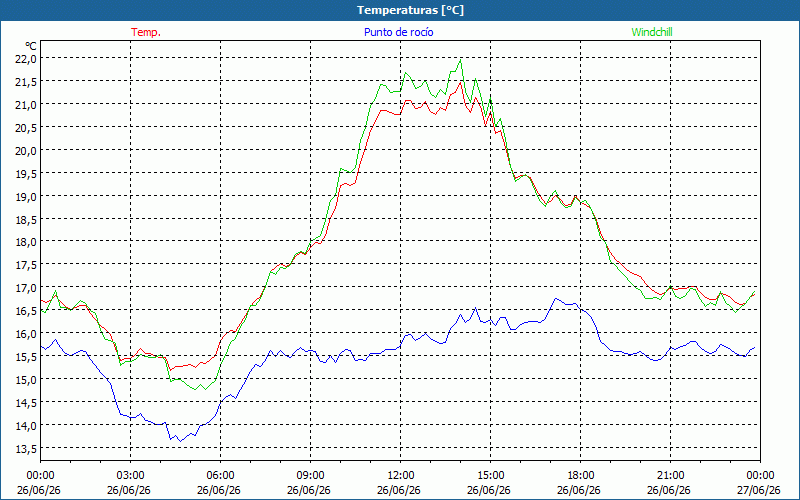Screen dimensions: 800x500
Task: Click the 16,0 y-axis label
Action: (26, 334)
